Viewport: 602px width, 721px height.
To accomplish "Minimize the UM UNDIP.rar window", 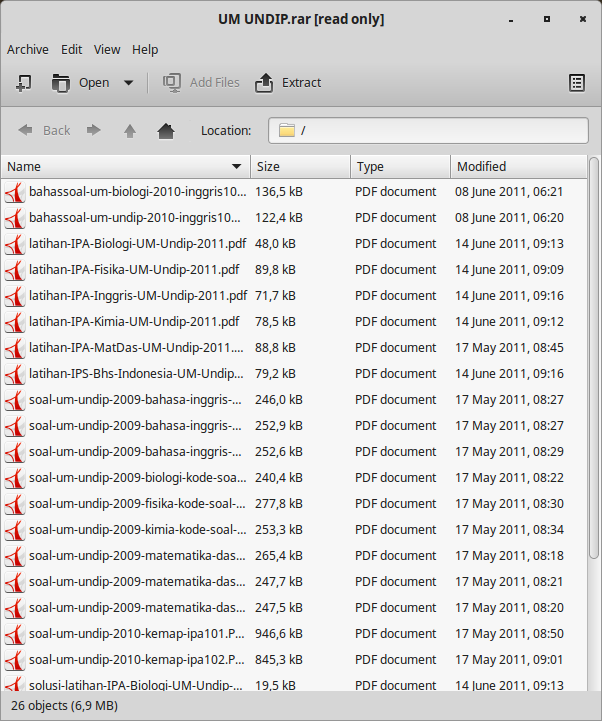I will (x=511, y=20).
